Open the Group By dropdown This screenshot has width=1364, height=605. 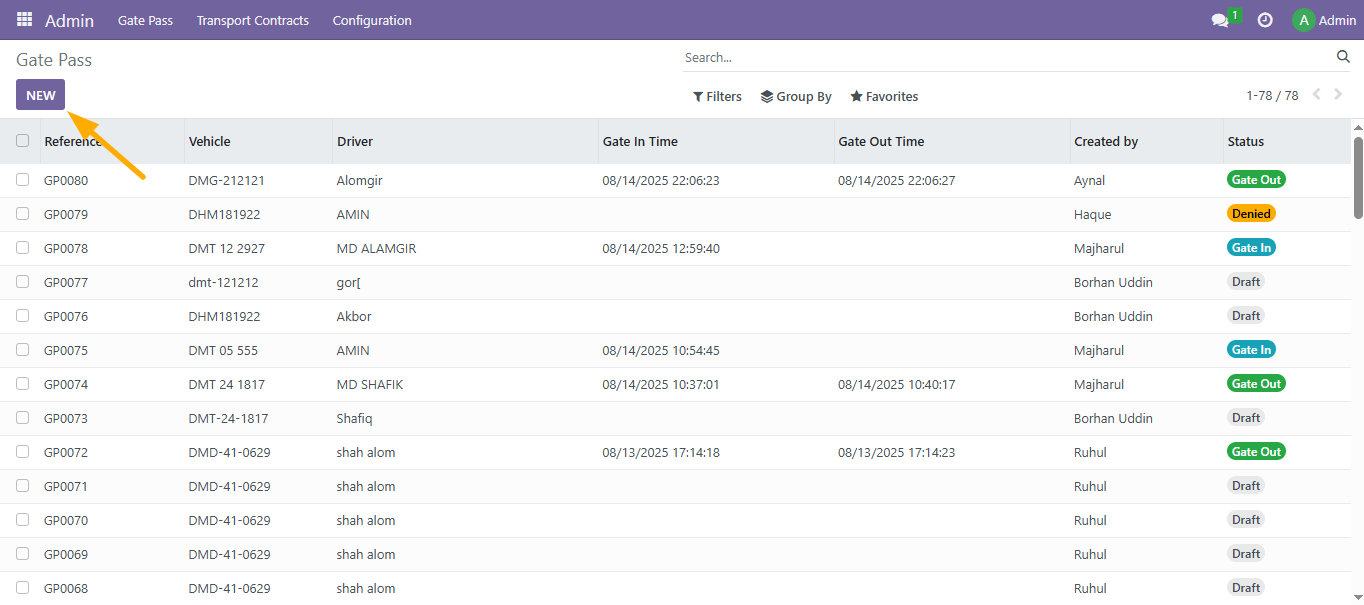796,97
